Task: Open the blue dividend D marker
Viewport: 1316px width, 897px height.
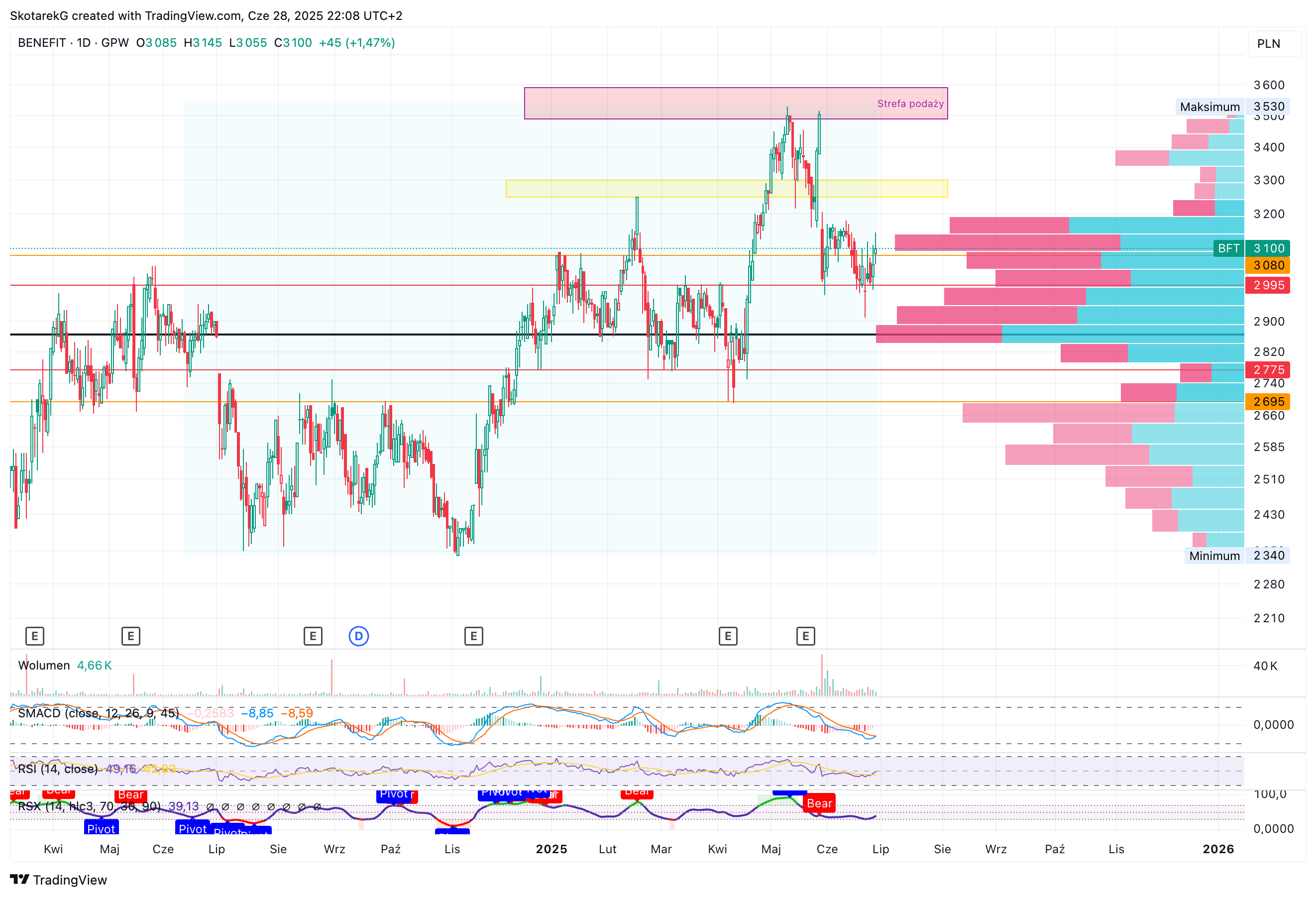Action: (359, 636)
